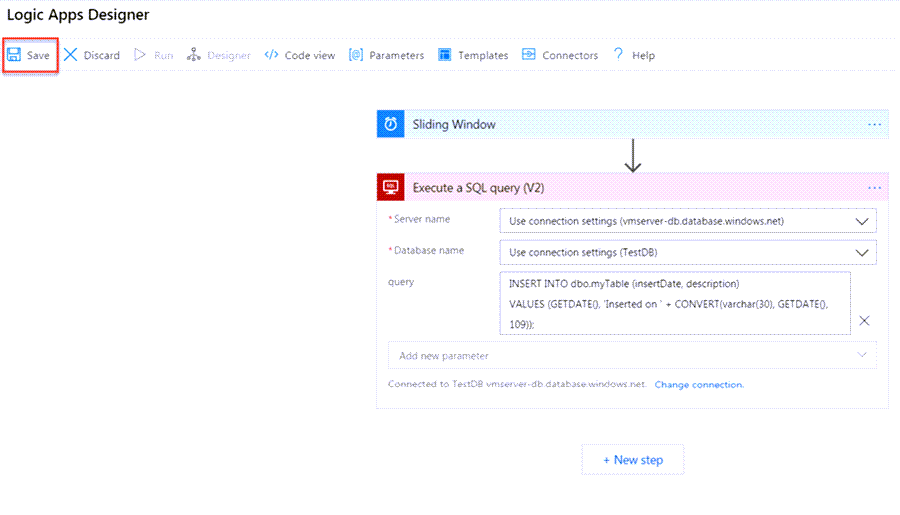Click the Sliding Window trigger title
The height and width of the screenshot is (515, 900).
pyautogui.click(x=454, y=124)
